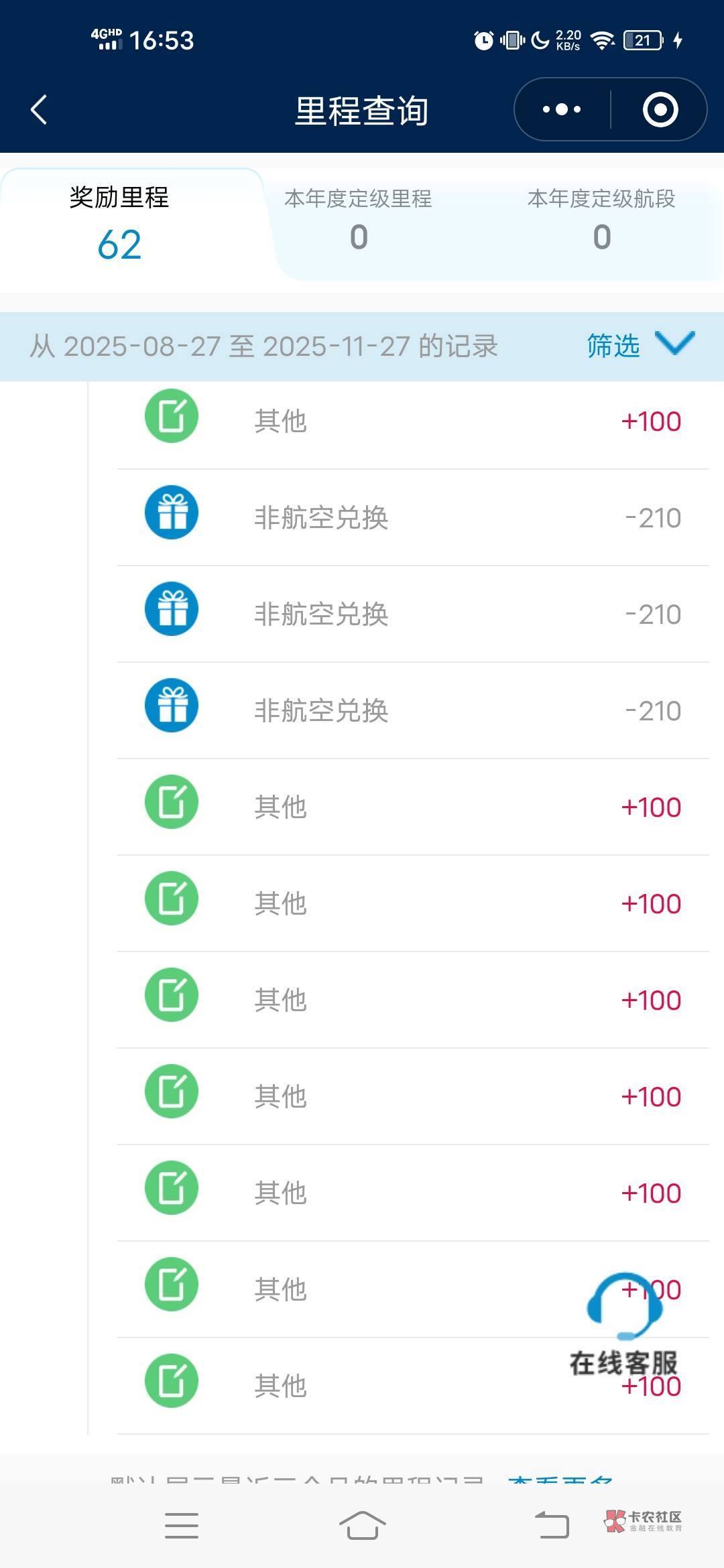Tap the Android back navigation icon
The height and width of the screenshot is (1568, 724).
point(552,1526)
